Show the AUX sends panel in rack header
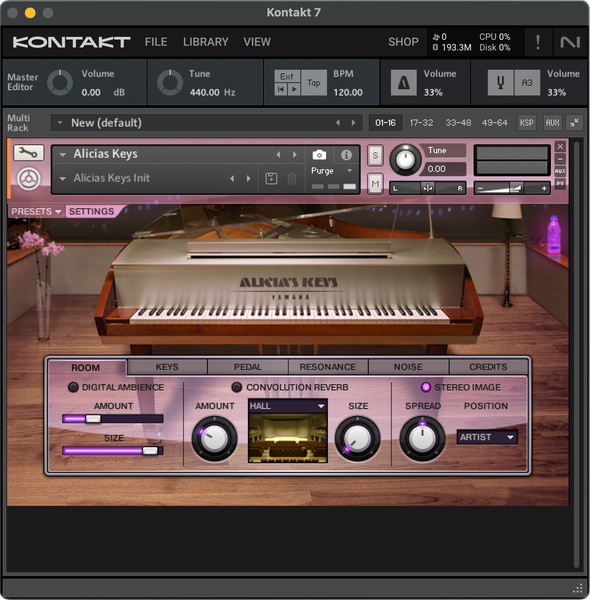Viewport: 590px width, 600px height. [553, 122]
